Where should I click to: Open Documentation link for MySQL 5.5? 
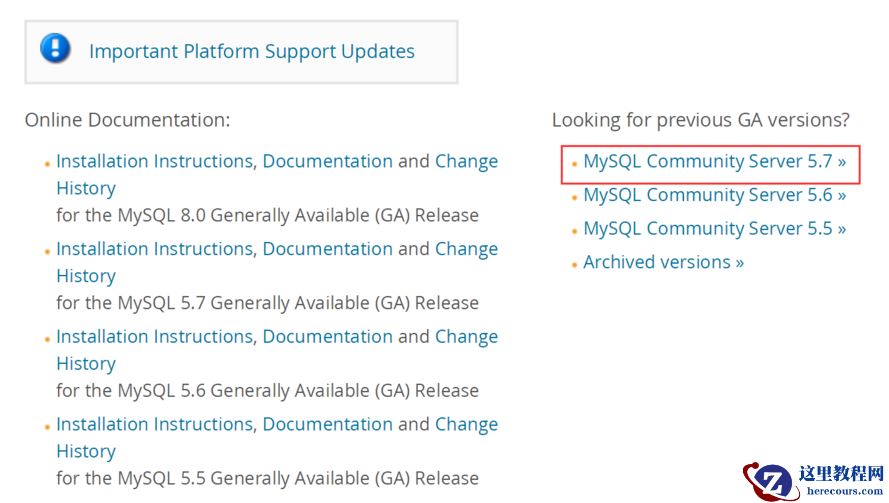(327, 425)
